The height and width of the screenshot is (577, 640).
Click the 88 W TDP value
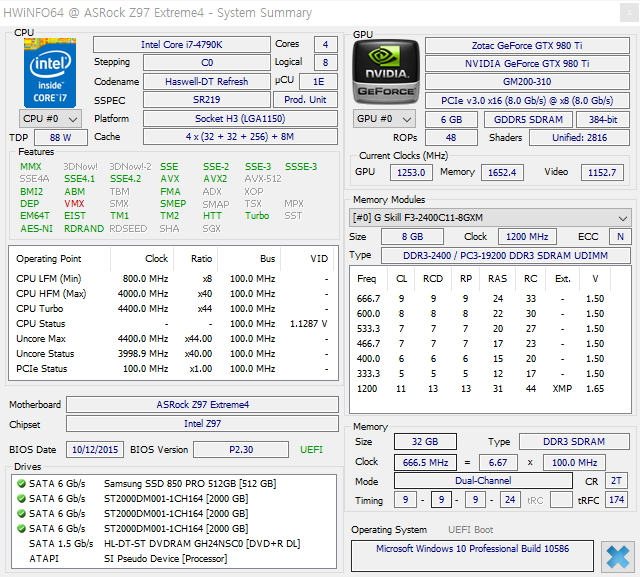coord(60,138)
